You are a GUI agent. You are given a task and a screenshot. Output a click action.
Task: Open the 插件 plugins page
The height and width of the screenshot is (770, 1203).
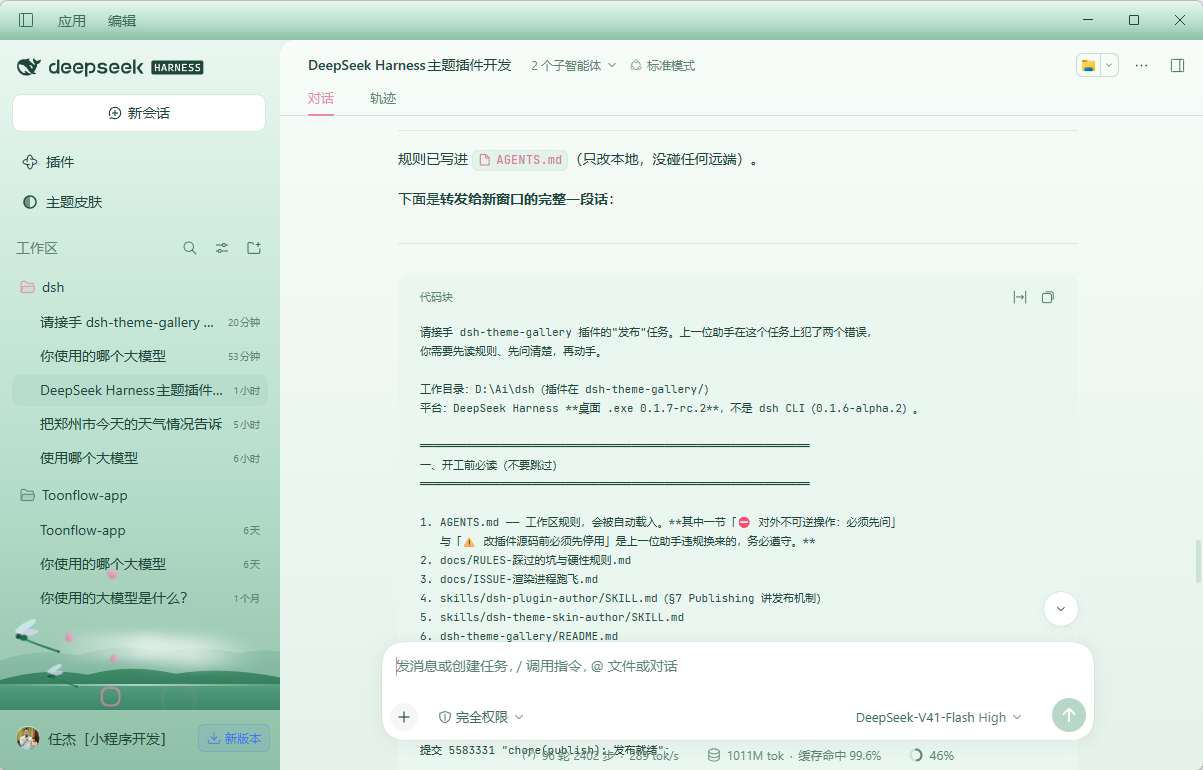click(x=139, y=162)
